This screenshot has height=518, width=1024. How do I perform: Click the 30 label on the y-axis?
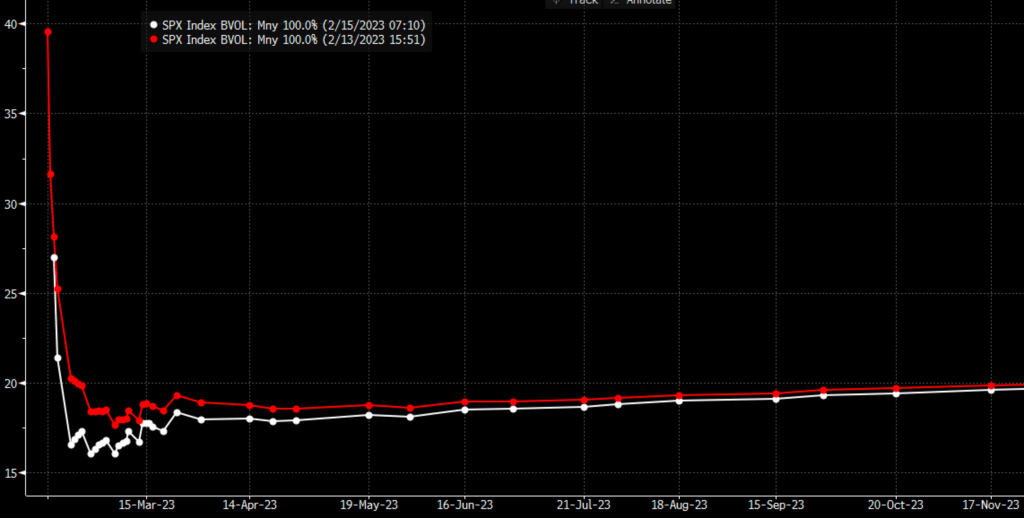(x=10, y=204)
